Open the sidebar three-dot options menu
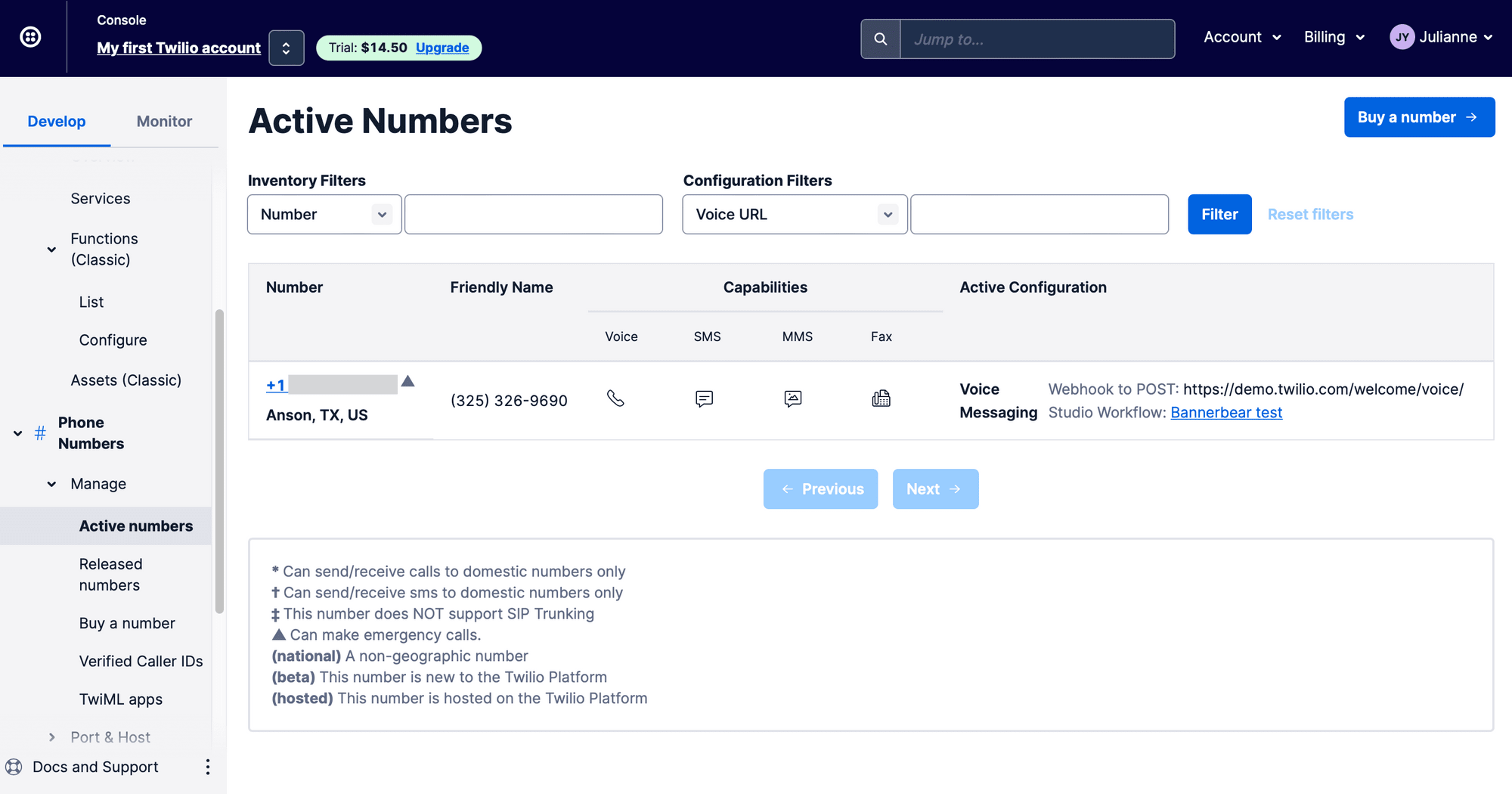This screenshot has width=1512, height=794. [x=207, y=767]
